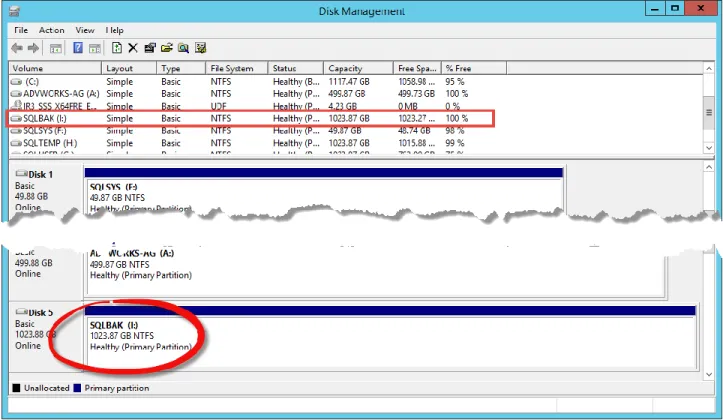Image resolution: width=723 pixels, height=420 pixels.
Task: Click the Disk 1 label panel
Action: [x=46, y=189]
